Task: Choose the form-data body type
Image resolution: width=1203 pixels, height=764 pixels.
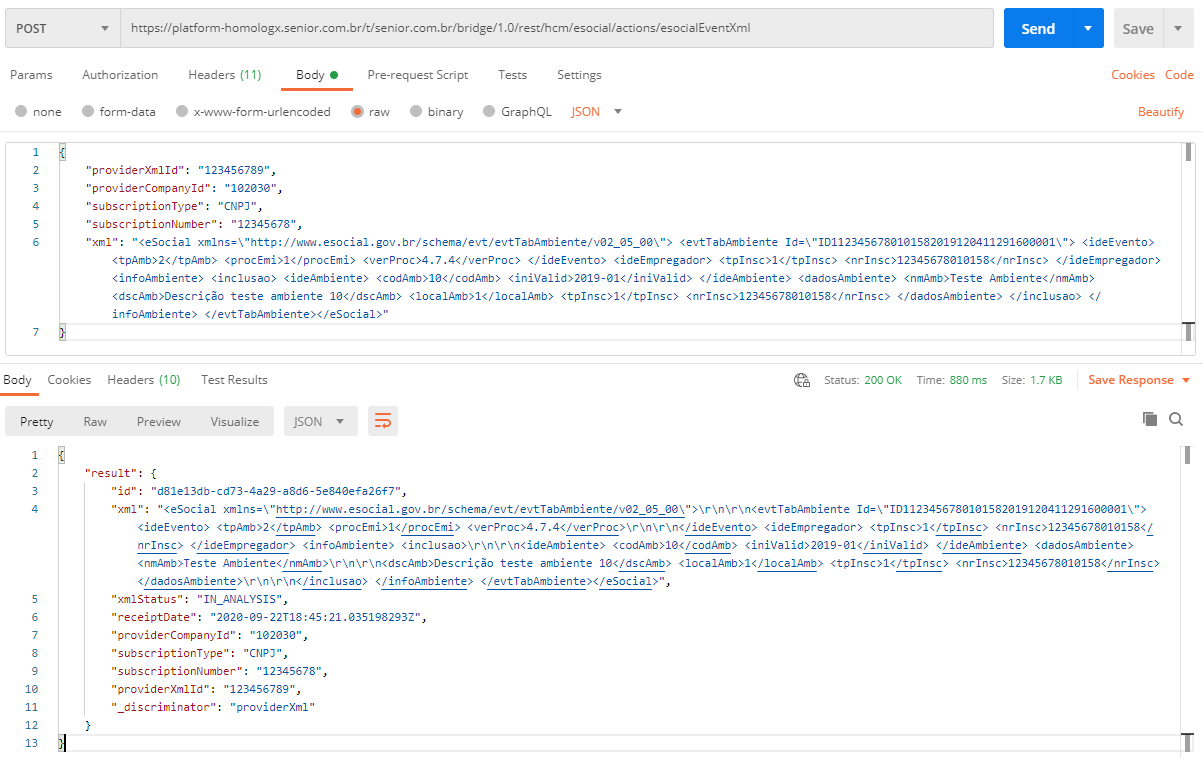Action: click(x=88, y=112)
